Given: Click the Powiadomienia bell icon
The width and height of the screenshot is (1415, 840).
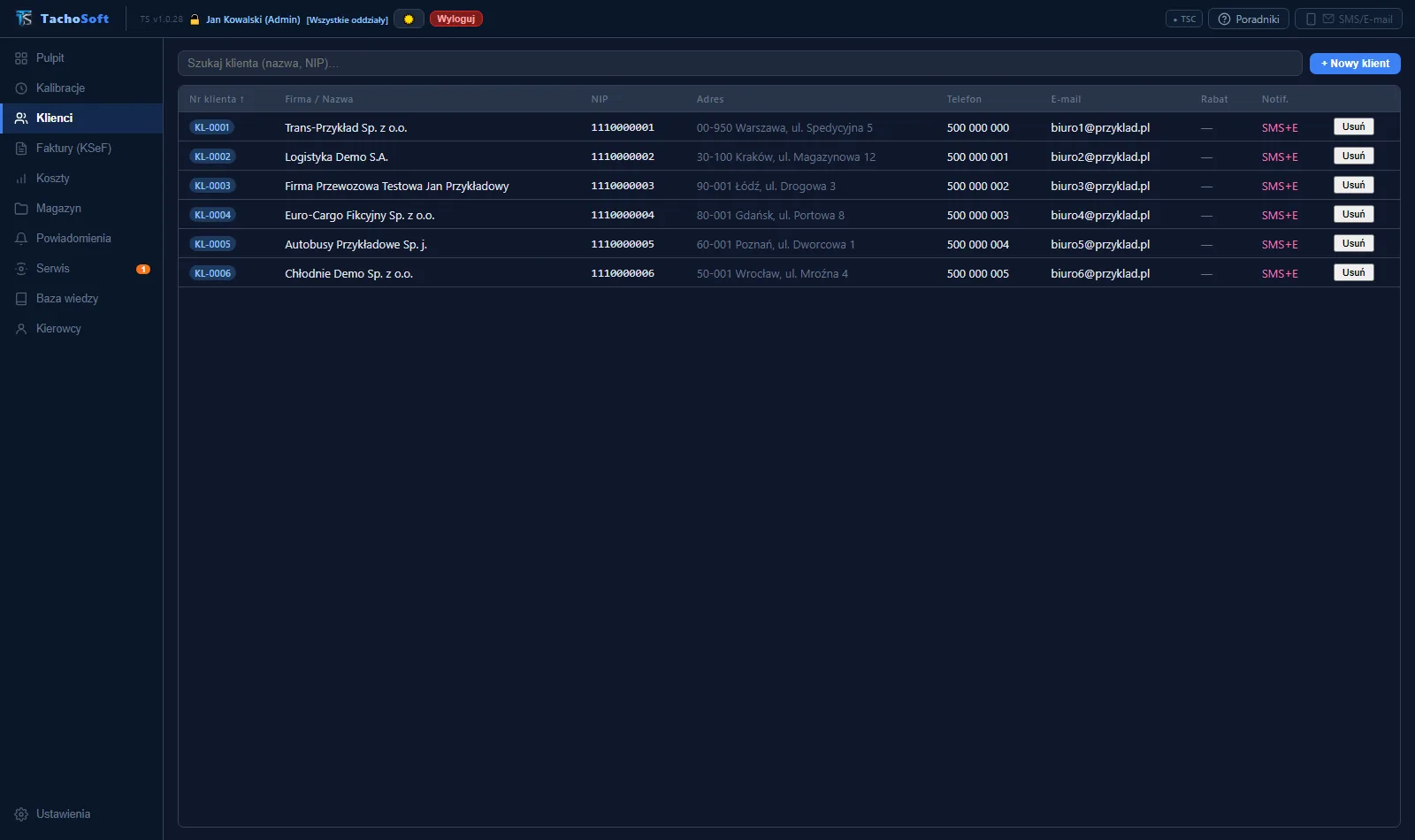Looking at the screenshot, I should [x=21, y=239].
